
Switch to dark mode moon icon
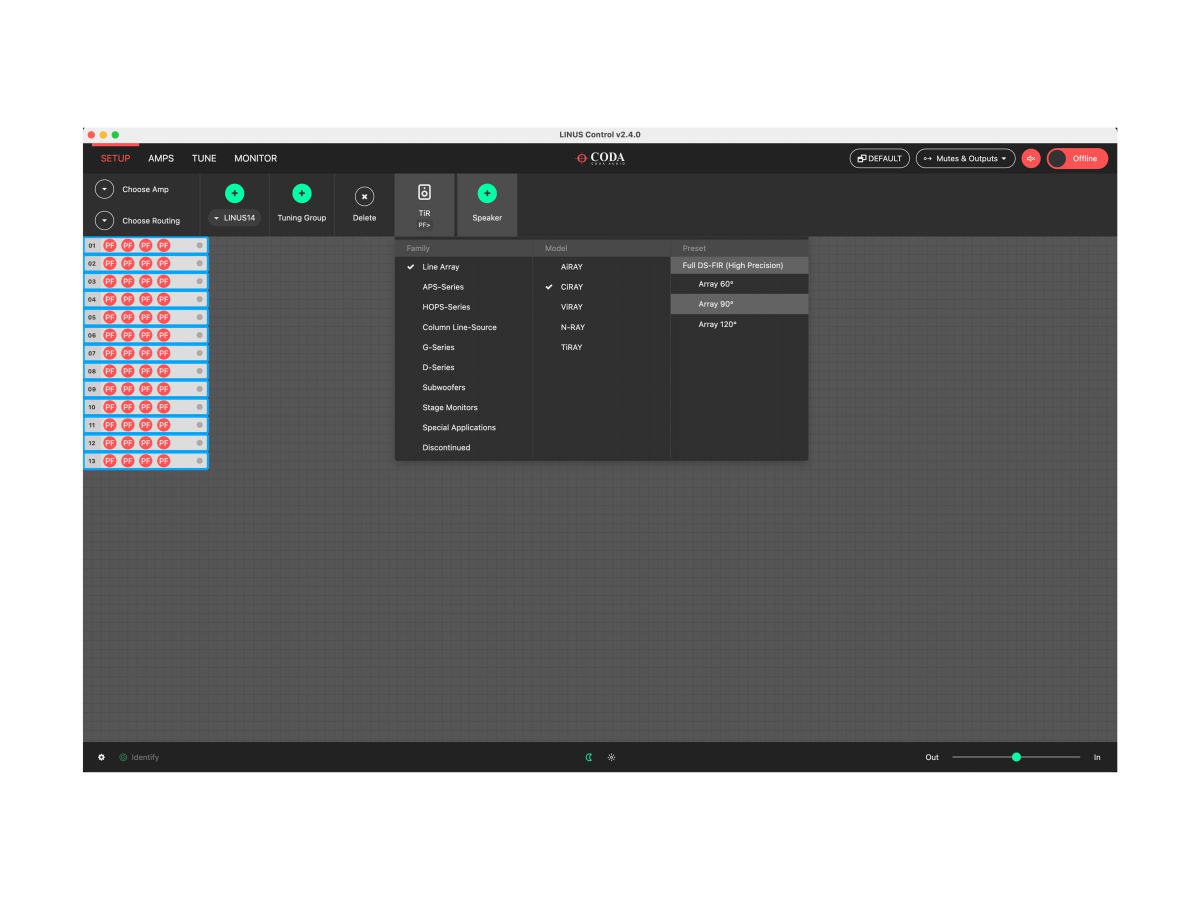pyautogui.click(x=589, y=757)
